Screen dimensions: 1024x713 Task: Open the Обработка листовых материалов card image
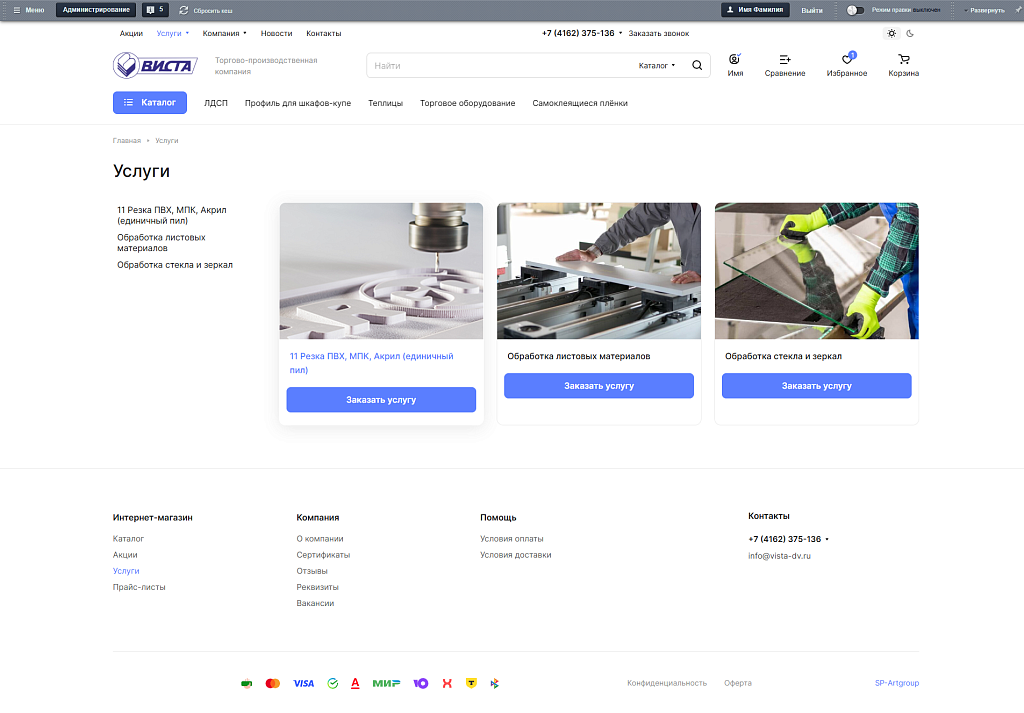pos(598,271)
